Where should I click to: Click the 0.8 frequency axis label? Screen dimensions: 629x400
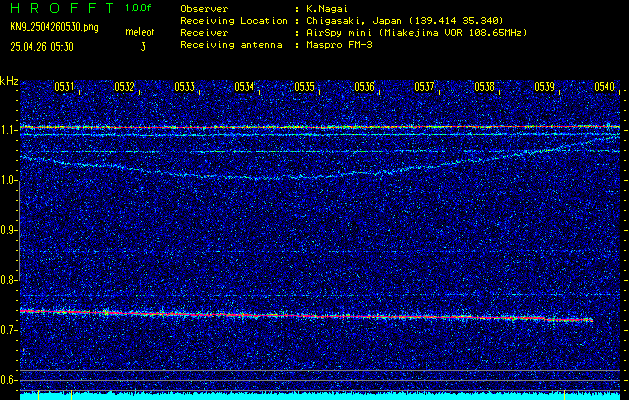(x=7, y=280)
